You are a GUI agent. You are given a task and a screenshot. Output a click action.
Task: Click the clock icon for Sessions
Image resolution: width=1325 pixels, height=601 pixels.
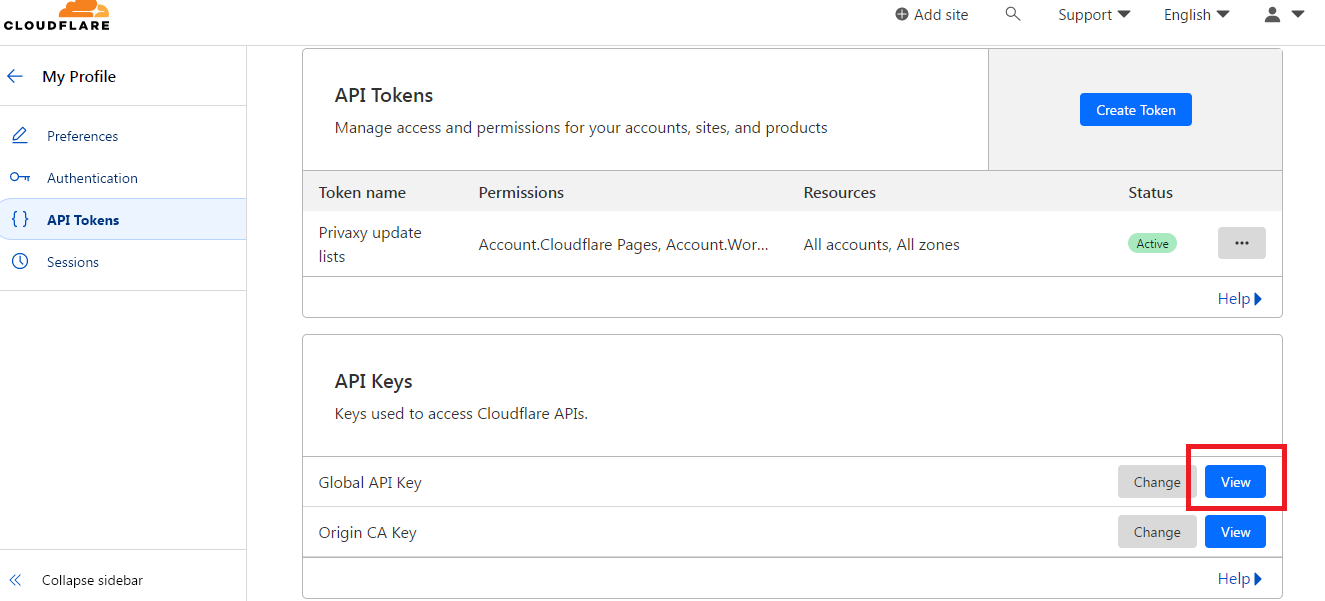(20, 262)
